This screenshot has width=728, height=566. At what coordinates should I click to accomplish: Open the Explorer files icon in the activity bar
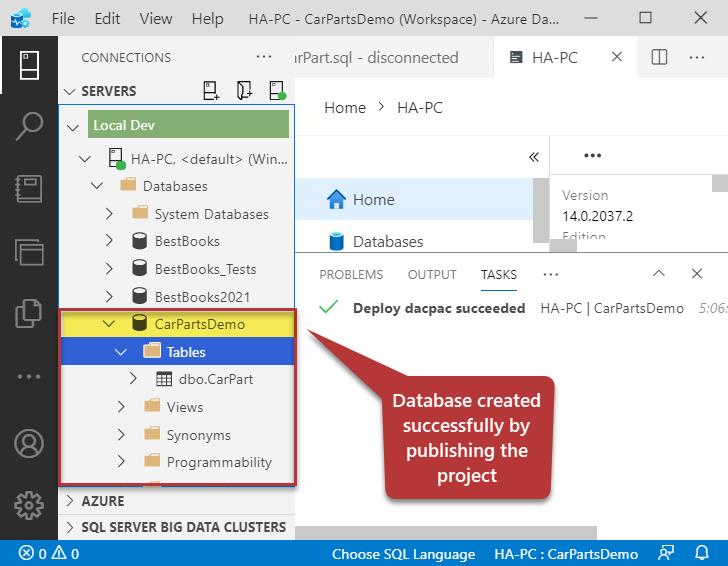[29, 313]
